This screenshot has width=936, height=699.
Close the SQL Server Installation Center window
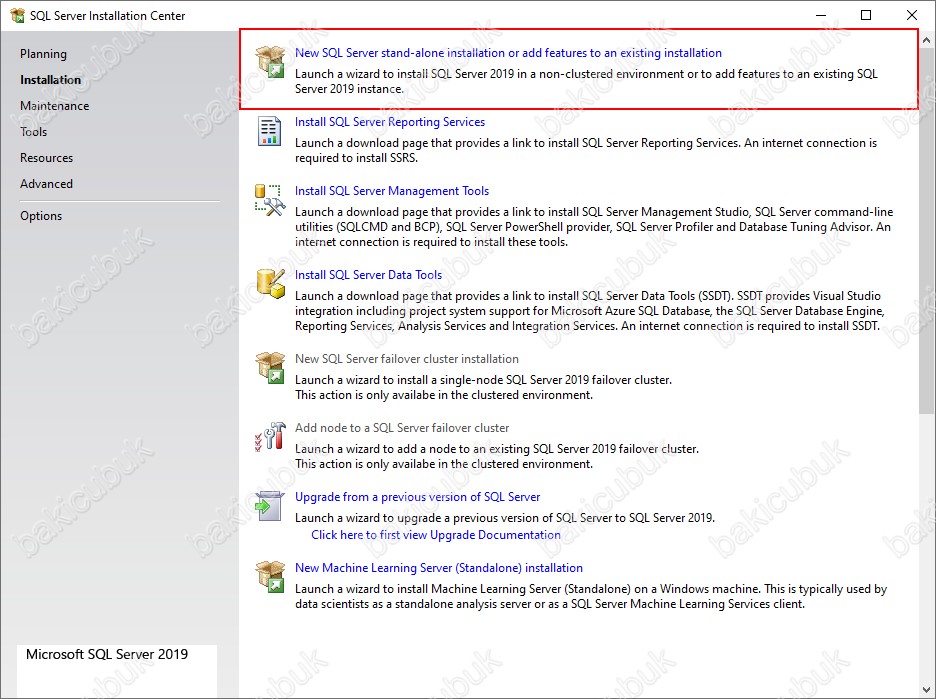point(912,16)
